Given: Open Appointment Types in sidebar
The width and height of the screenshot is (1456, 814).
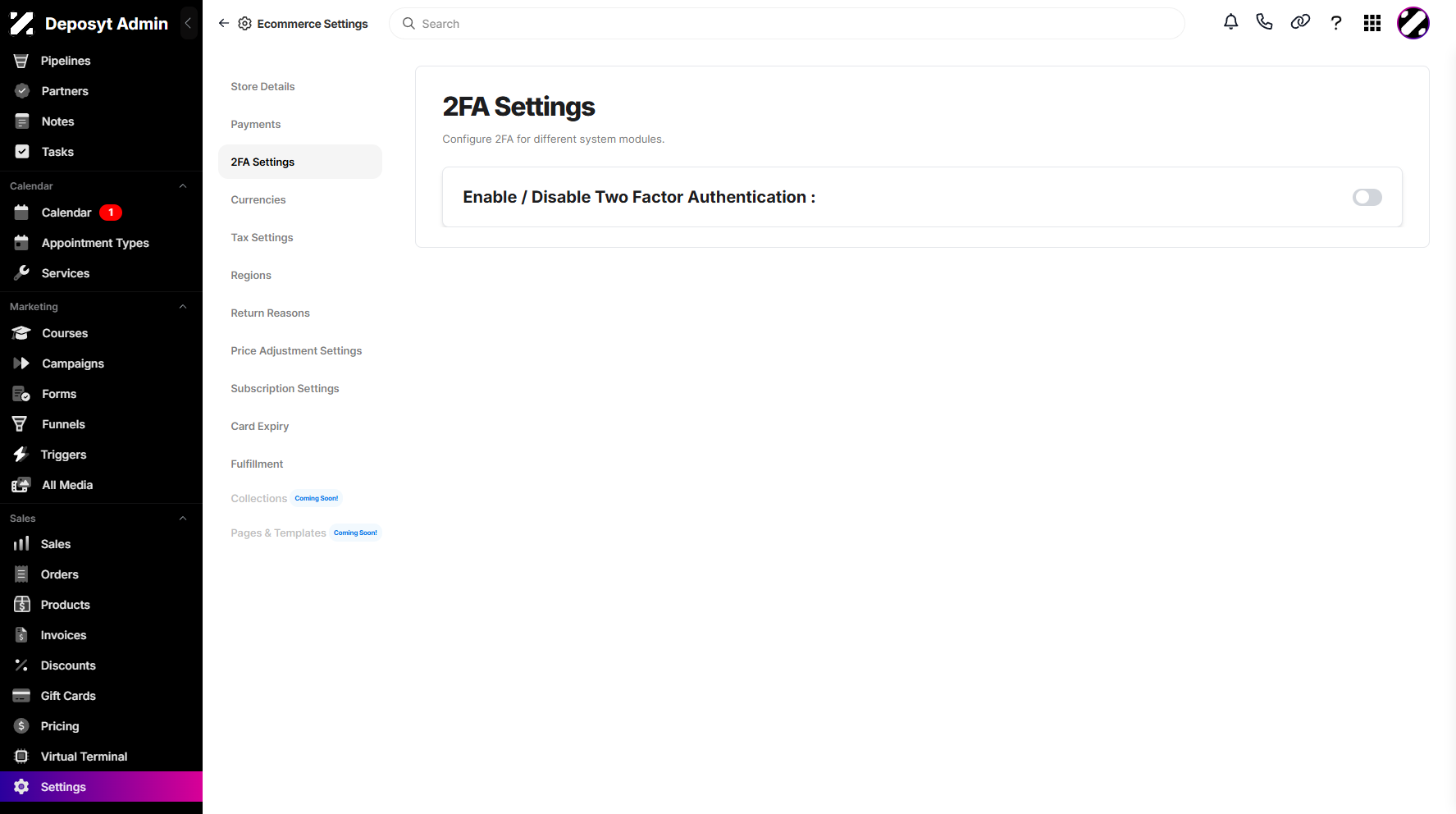Looking at the screenshot, I should pos(101,243).
